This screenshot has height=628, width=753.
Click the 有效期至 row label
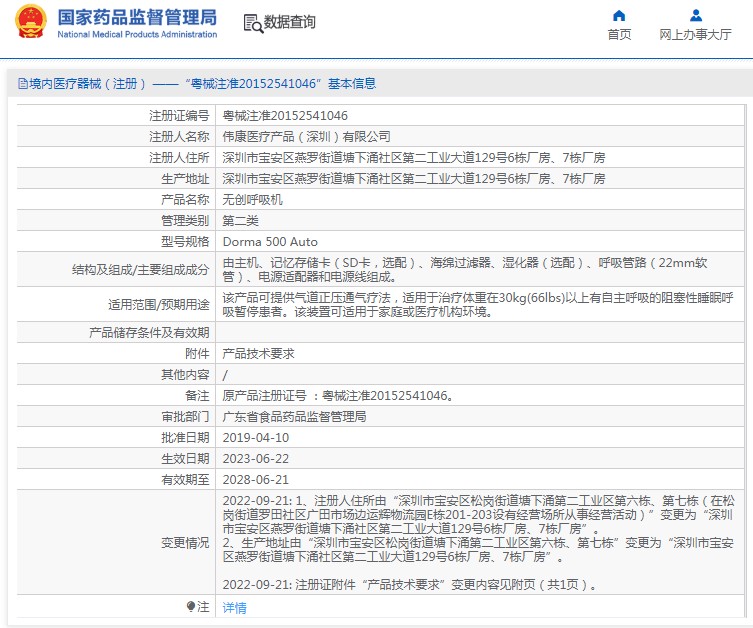185,480
